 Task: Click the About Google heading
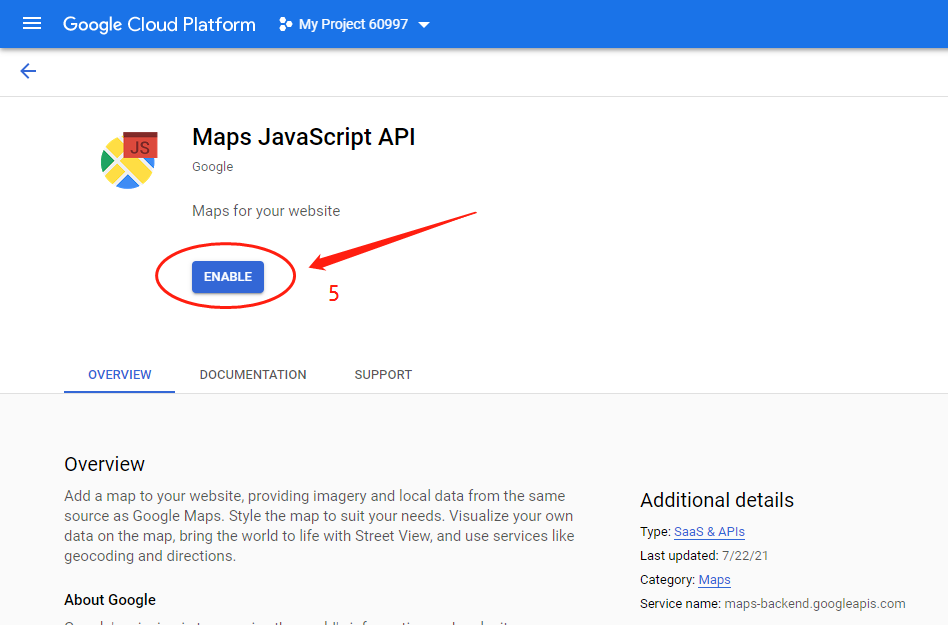click(110, 600)
